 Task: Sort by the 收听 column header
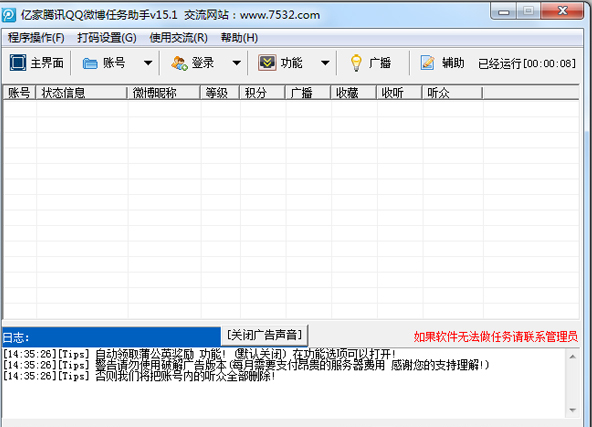(399, 92)
